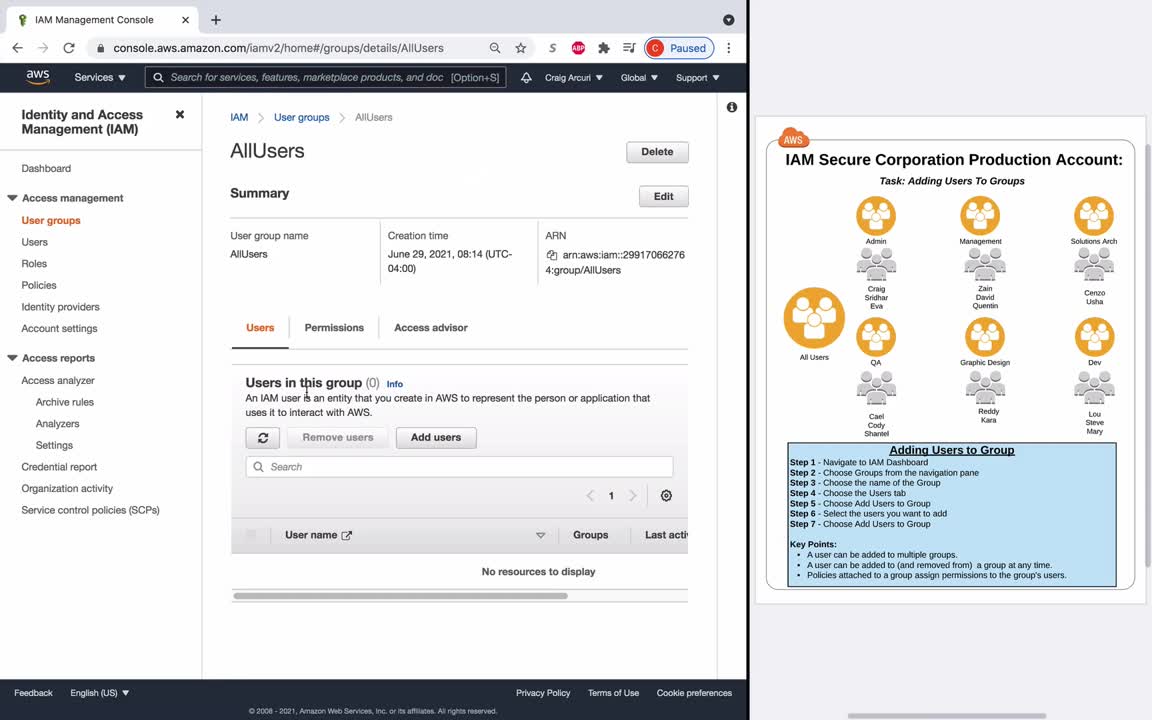Click the vertical scrollbar of the diagram panel

click(1148, 356)
